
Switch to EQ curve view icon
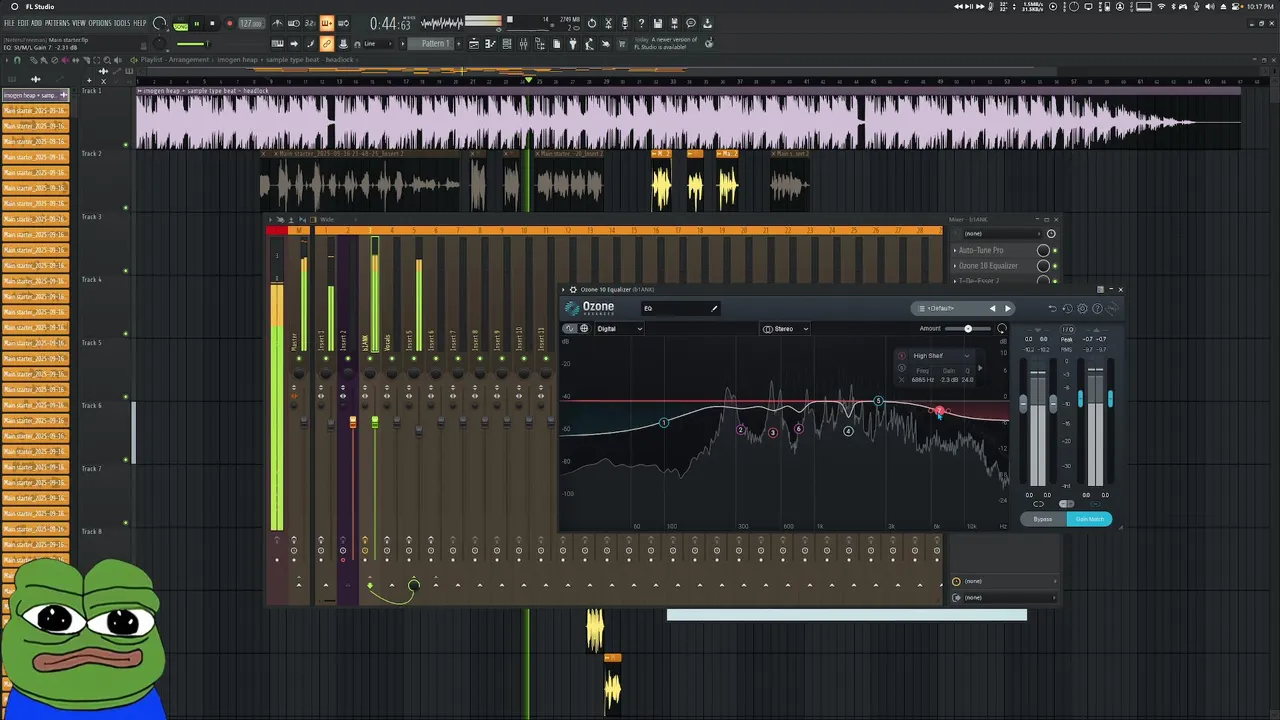[570, 328]
